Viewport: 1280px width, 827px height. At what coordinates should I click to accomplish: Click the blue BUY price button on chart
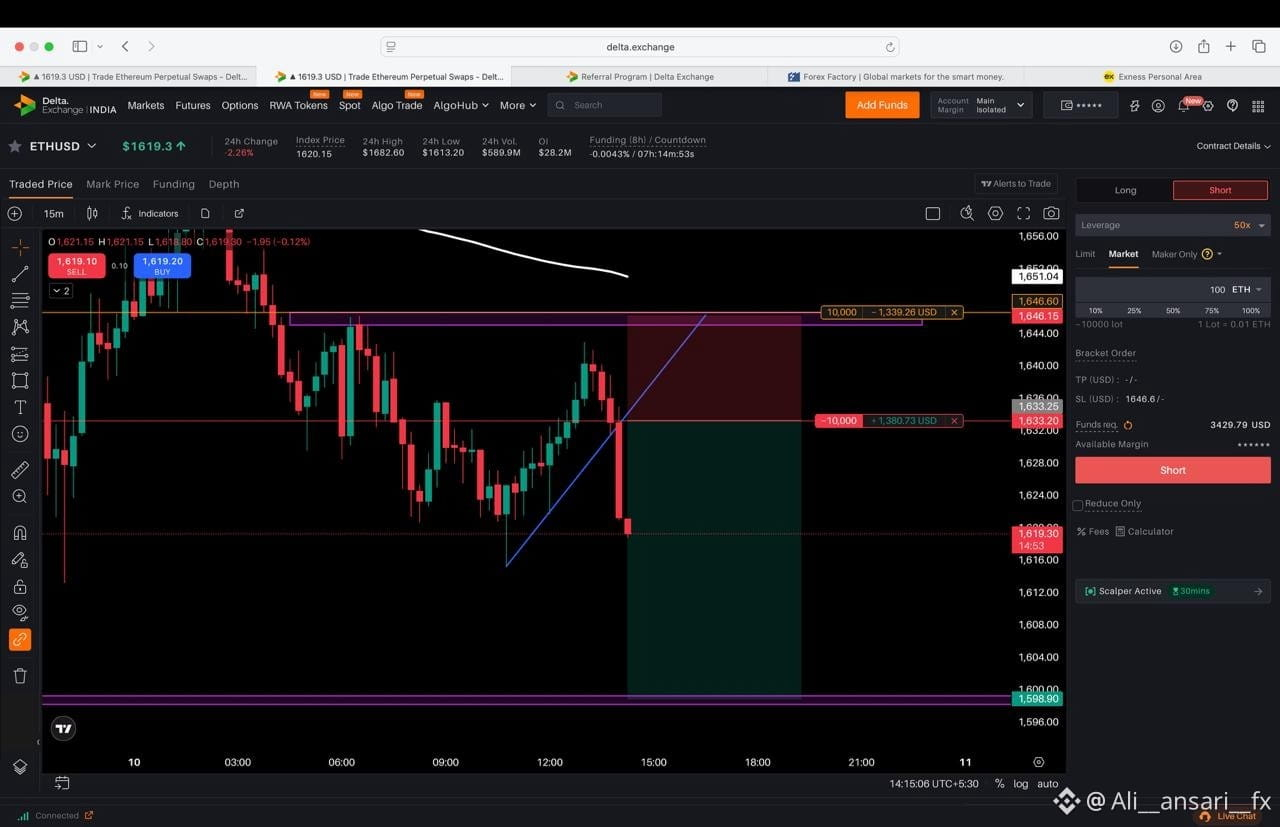pos(162,265)
